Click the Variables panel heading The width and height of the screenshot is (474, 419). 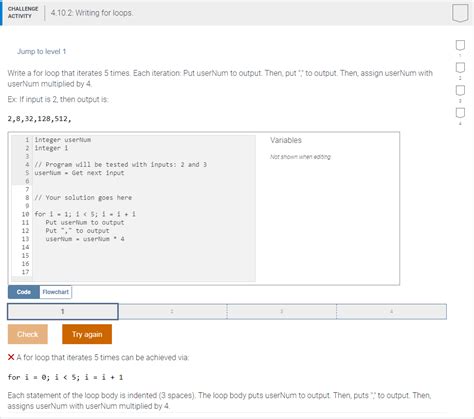[x=286, y=140]
